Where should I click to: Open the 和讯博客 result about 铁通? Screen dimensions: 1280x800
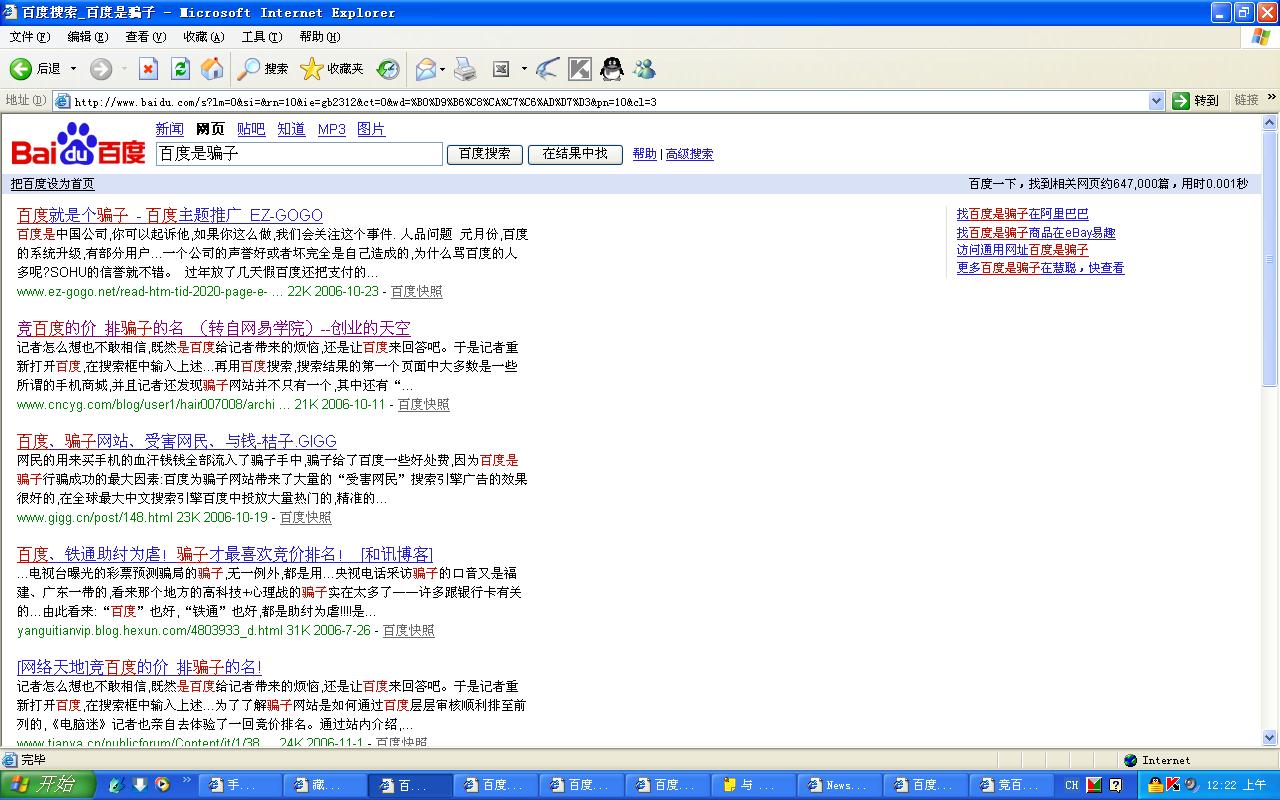pos(225,554)
